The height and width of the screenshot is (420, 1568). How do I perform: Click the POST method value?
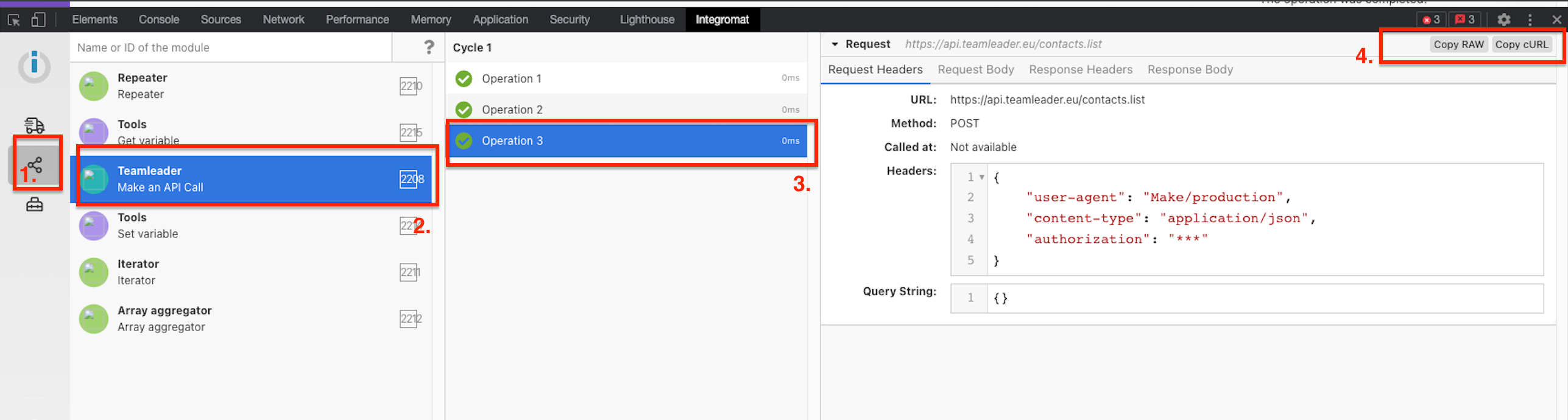964,124
